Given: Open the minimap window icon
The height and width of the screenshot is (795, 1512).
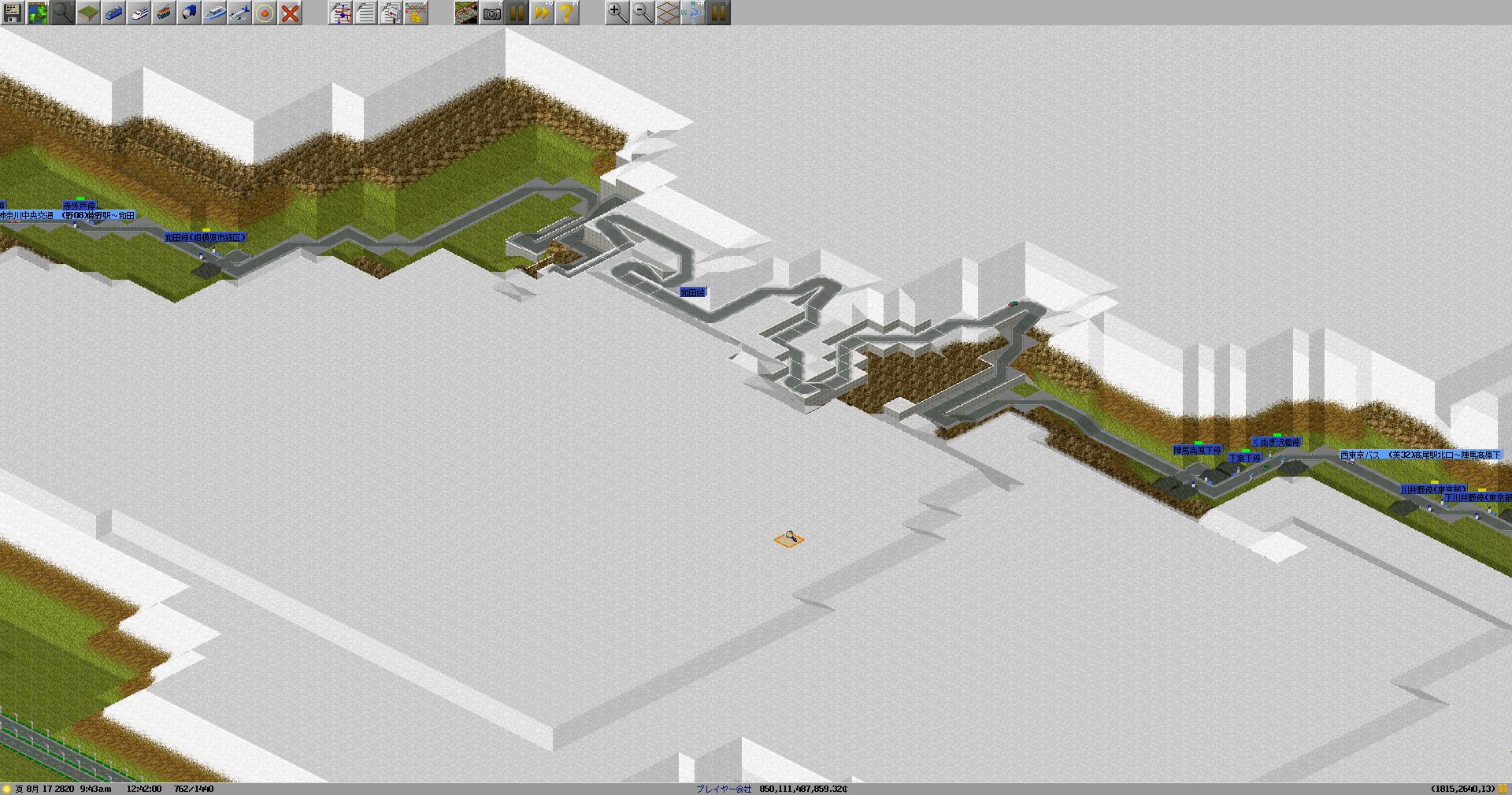Looking at the screenshot, I should 38,13.
